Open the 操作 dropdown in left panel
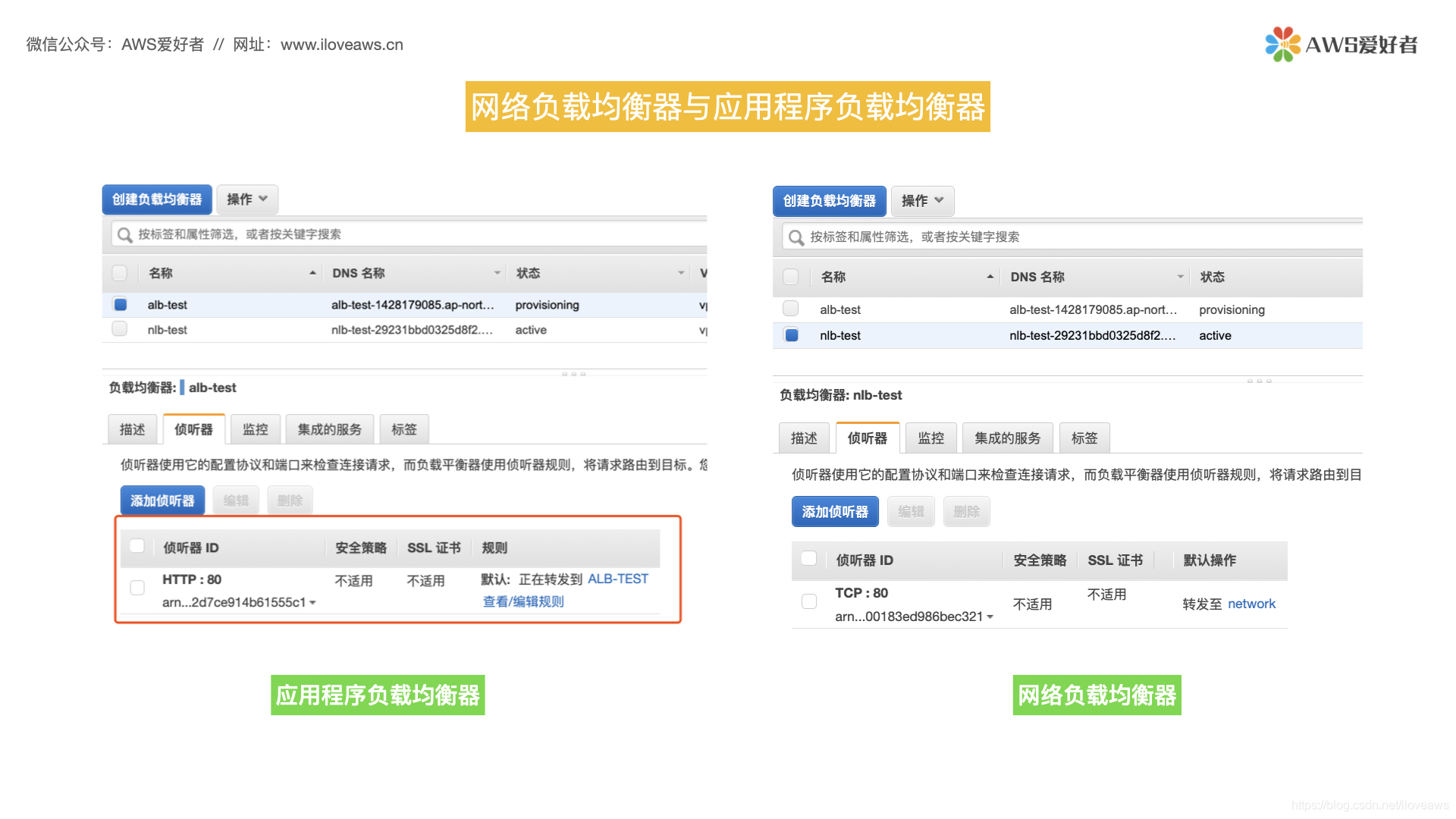Image resolution: width=1456 pixels, height=819 pixels. click(247, 199)
